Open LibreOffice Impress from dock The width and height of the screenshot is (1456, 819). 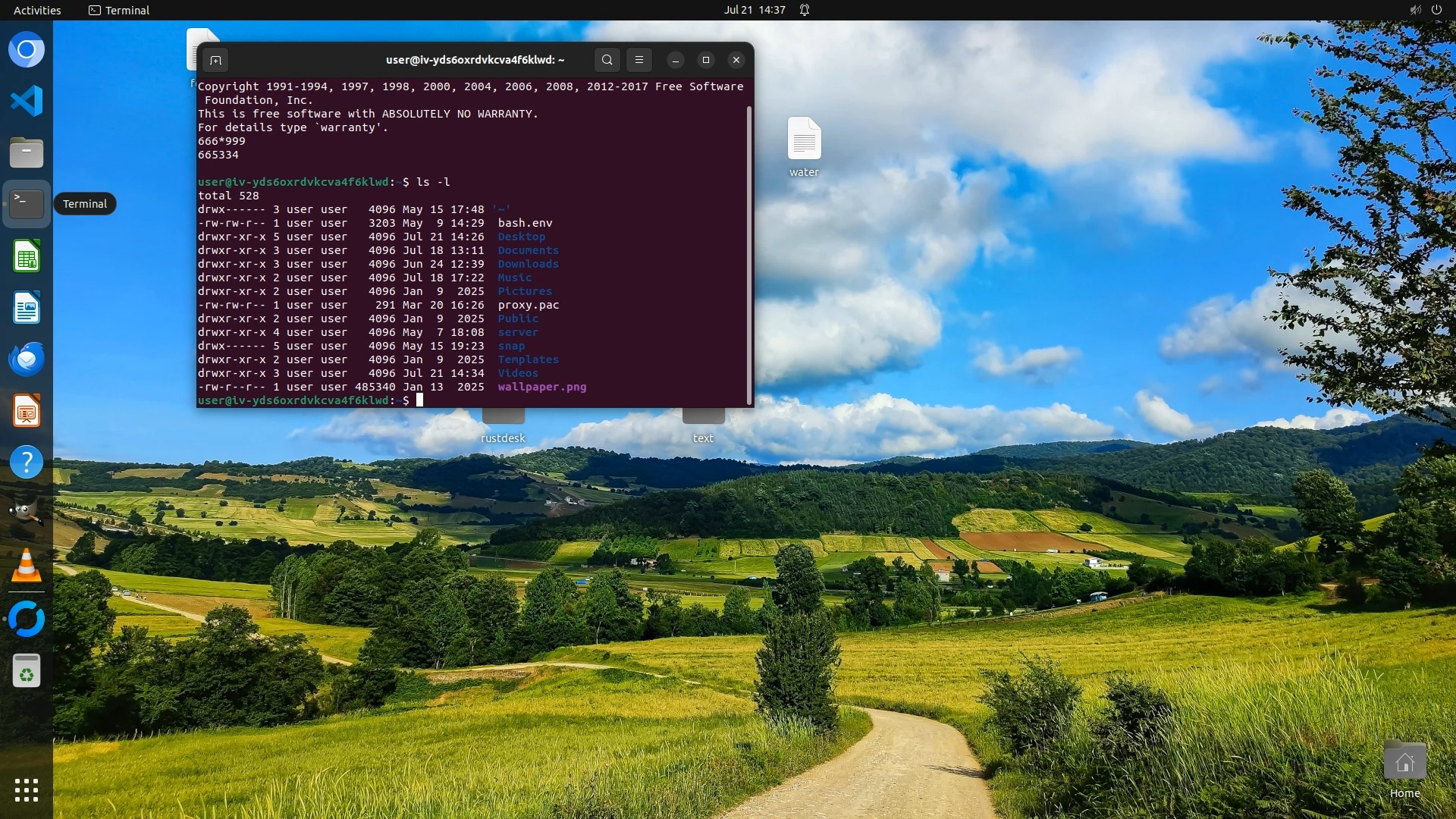(27, 411)
